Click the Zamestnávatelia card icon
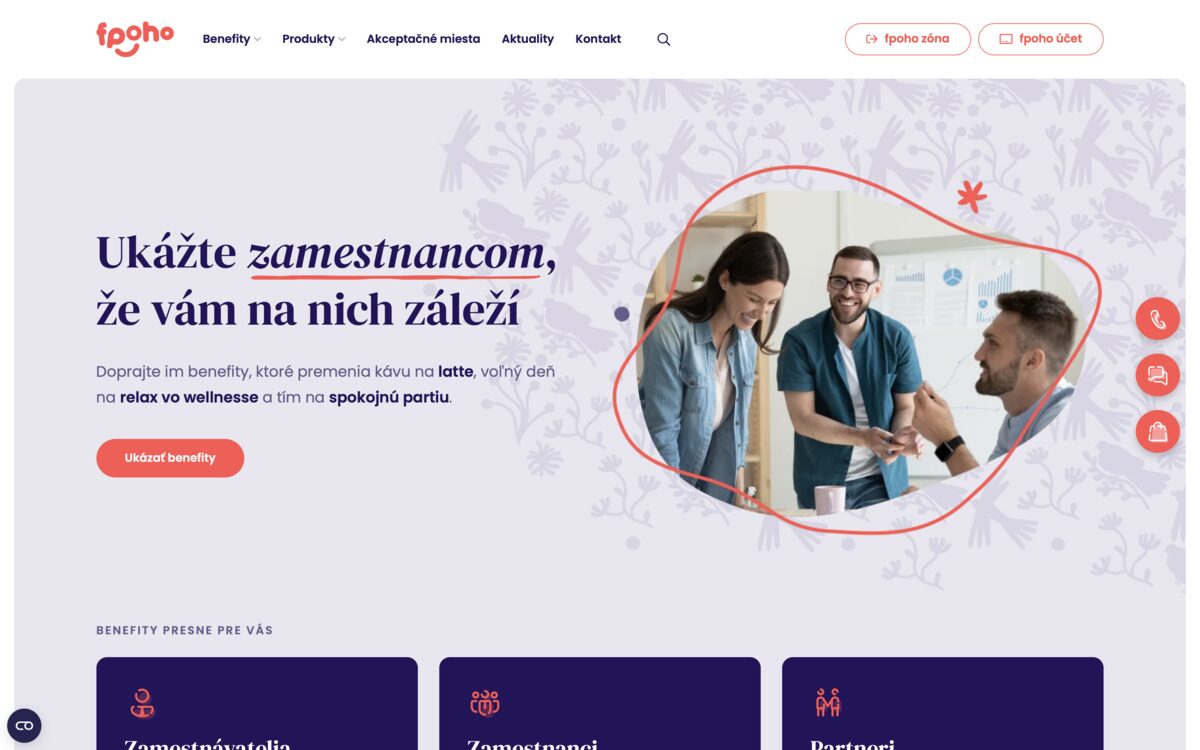Image resolution: width=1200 pixels, height=750 pixels. (143, 703)
